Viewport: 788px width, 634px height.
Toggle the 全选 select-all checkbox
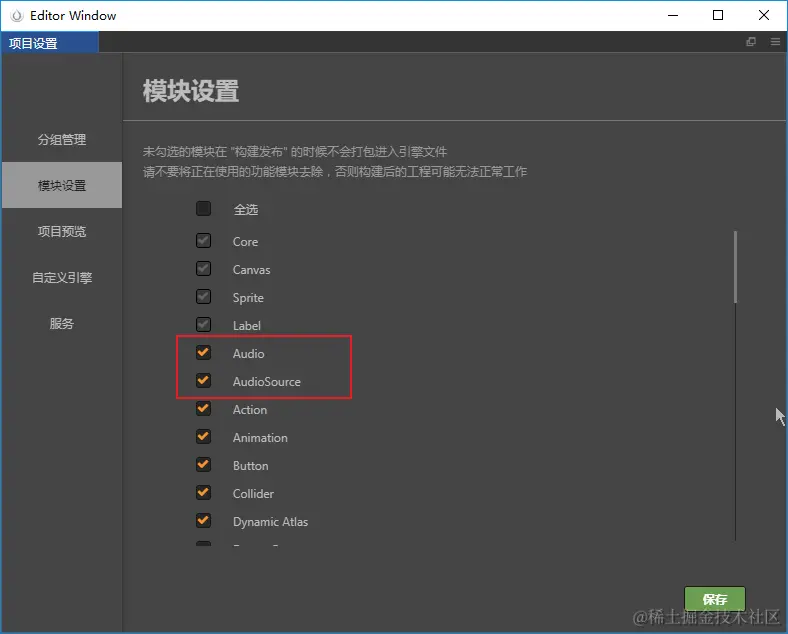pyautogui.click(x=204, y=208)
